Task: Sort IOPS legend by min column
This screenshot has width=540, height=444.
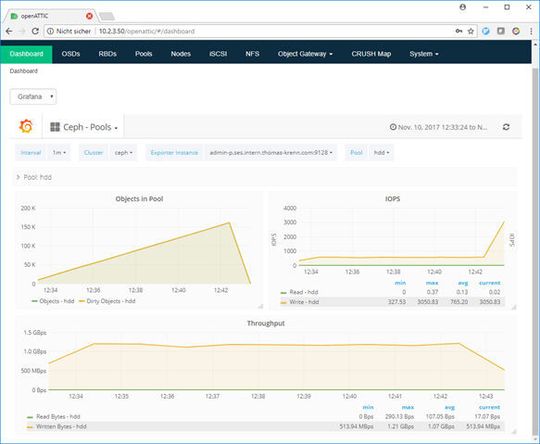Action: tap(400, 283)
